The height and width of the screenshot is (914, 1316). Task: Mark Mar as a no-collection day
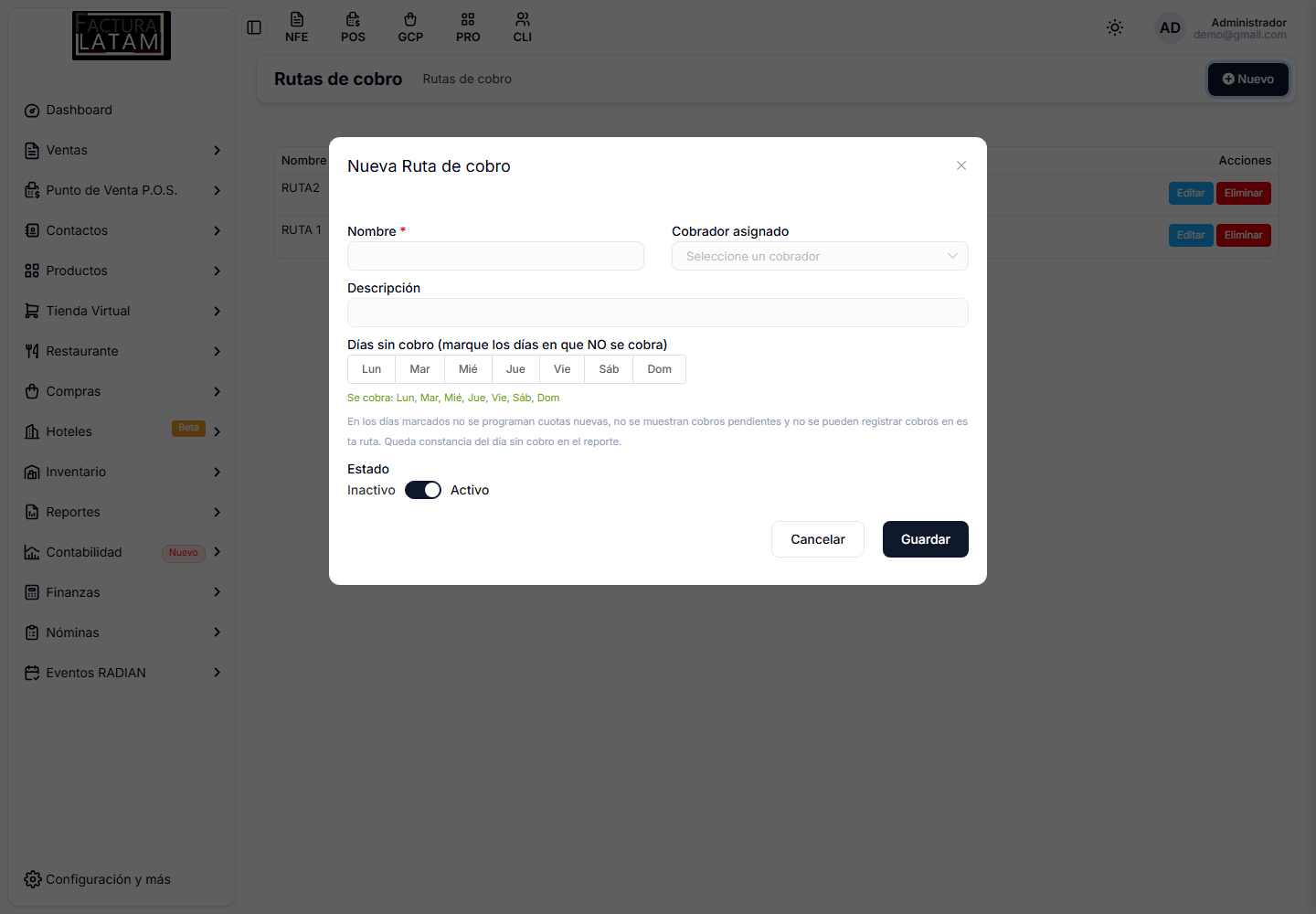[419, 369]
